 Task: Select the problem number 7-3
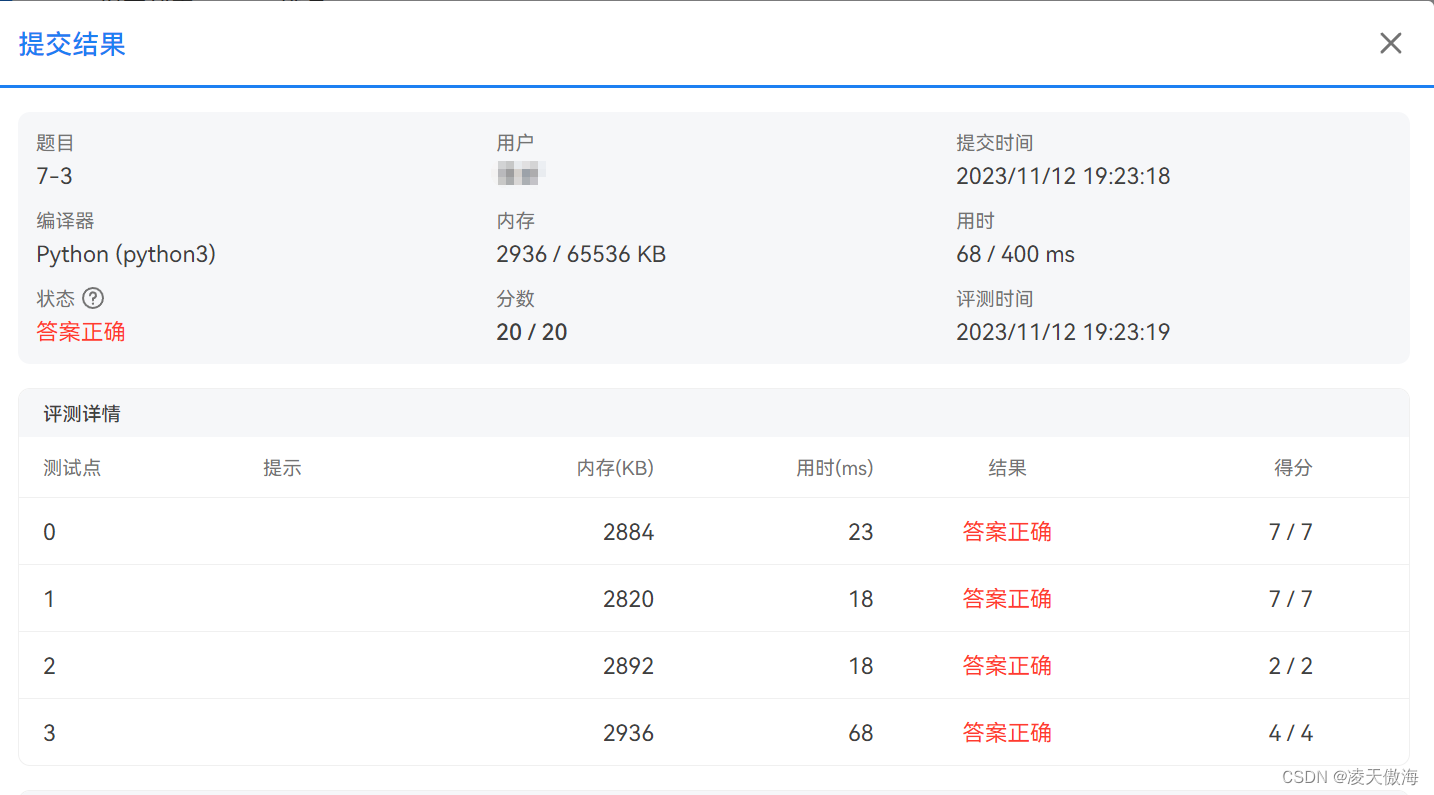[54, 176]
